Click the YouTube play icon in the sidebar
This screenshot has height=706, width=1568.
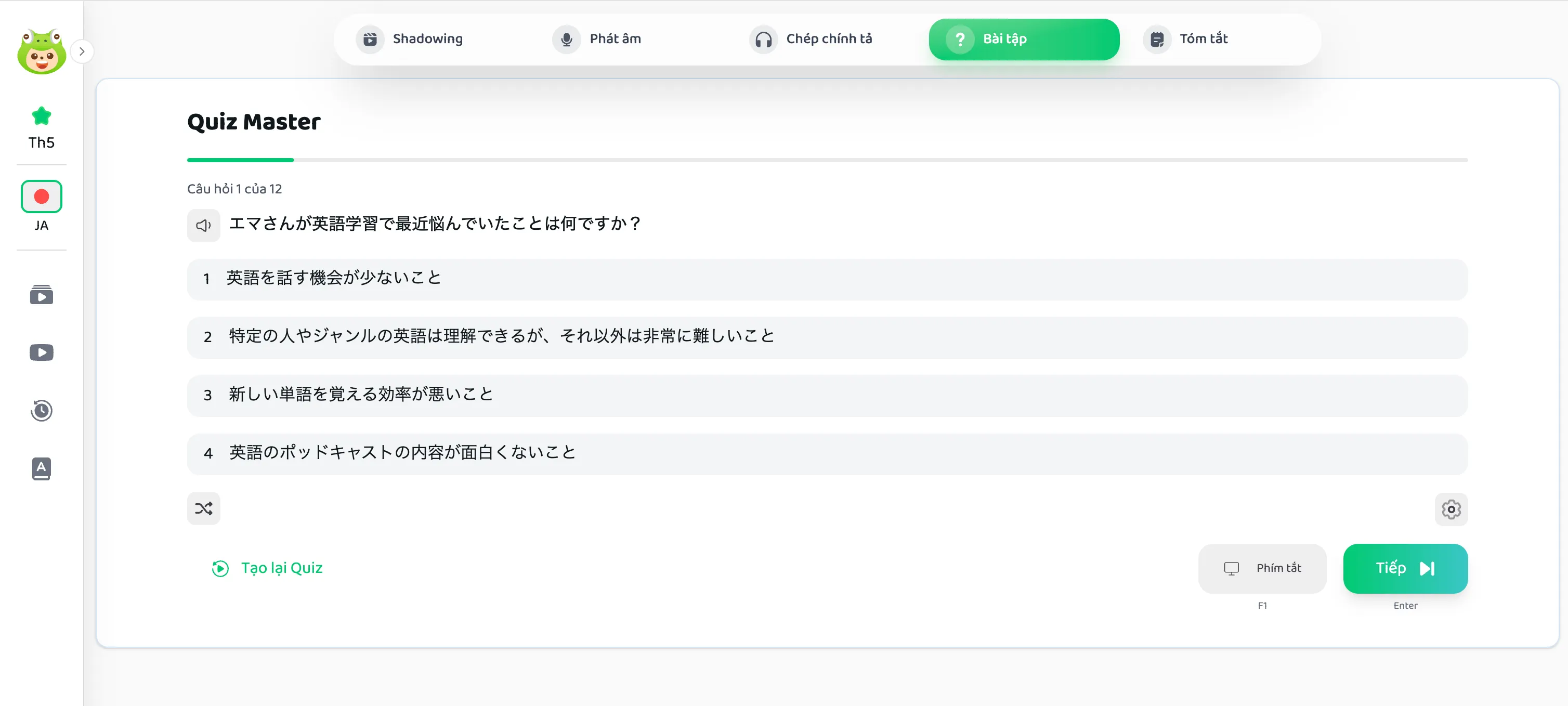click(x=42, y=352)
